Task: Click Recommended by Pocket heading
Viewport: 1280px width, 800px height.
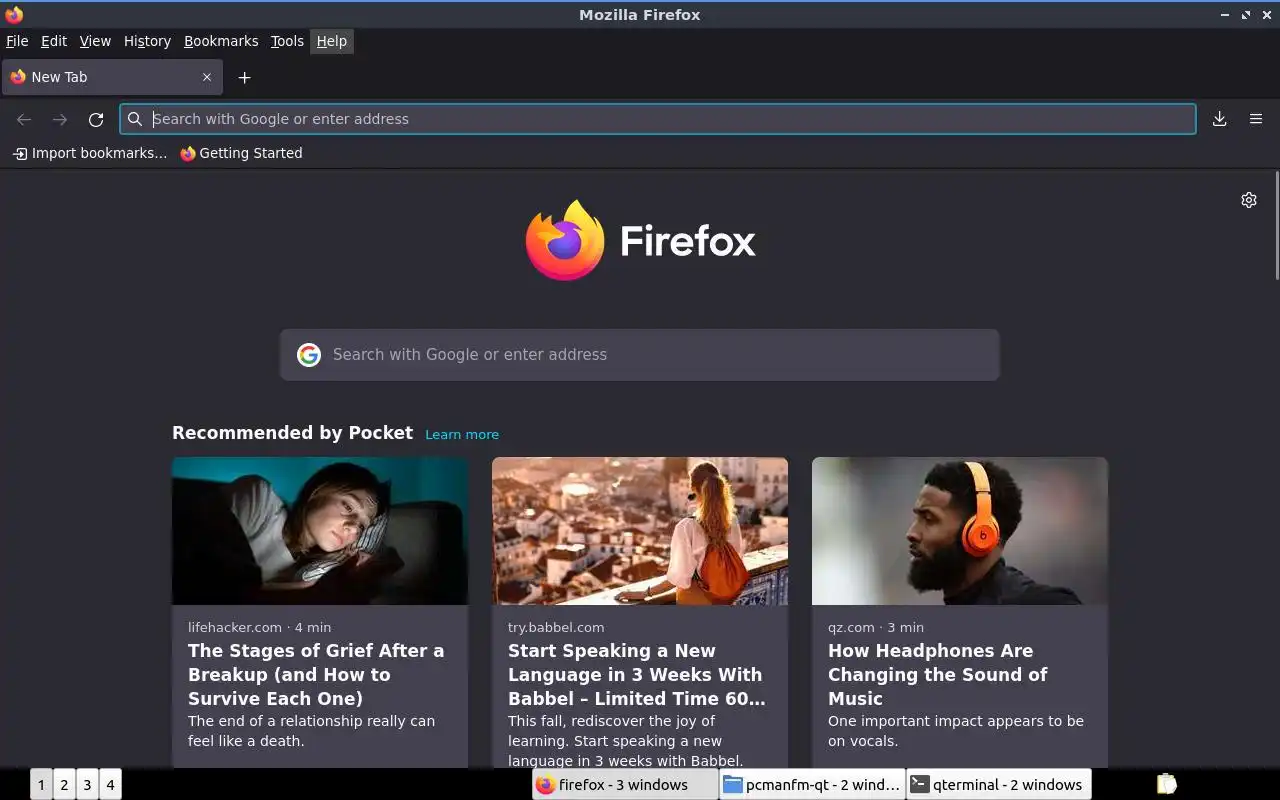Action: click(x=292, y=433)
